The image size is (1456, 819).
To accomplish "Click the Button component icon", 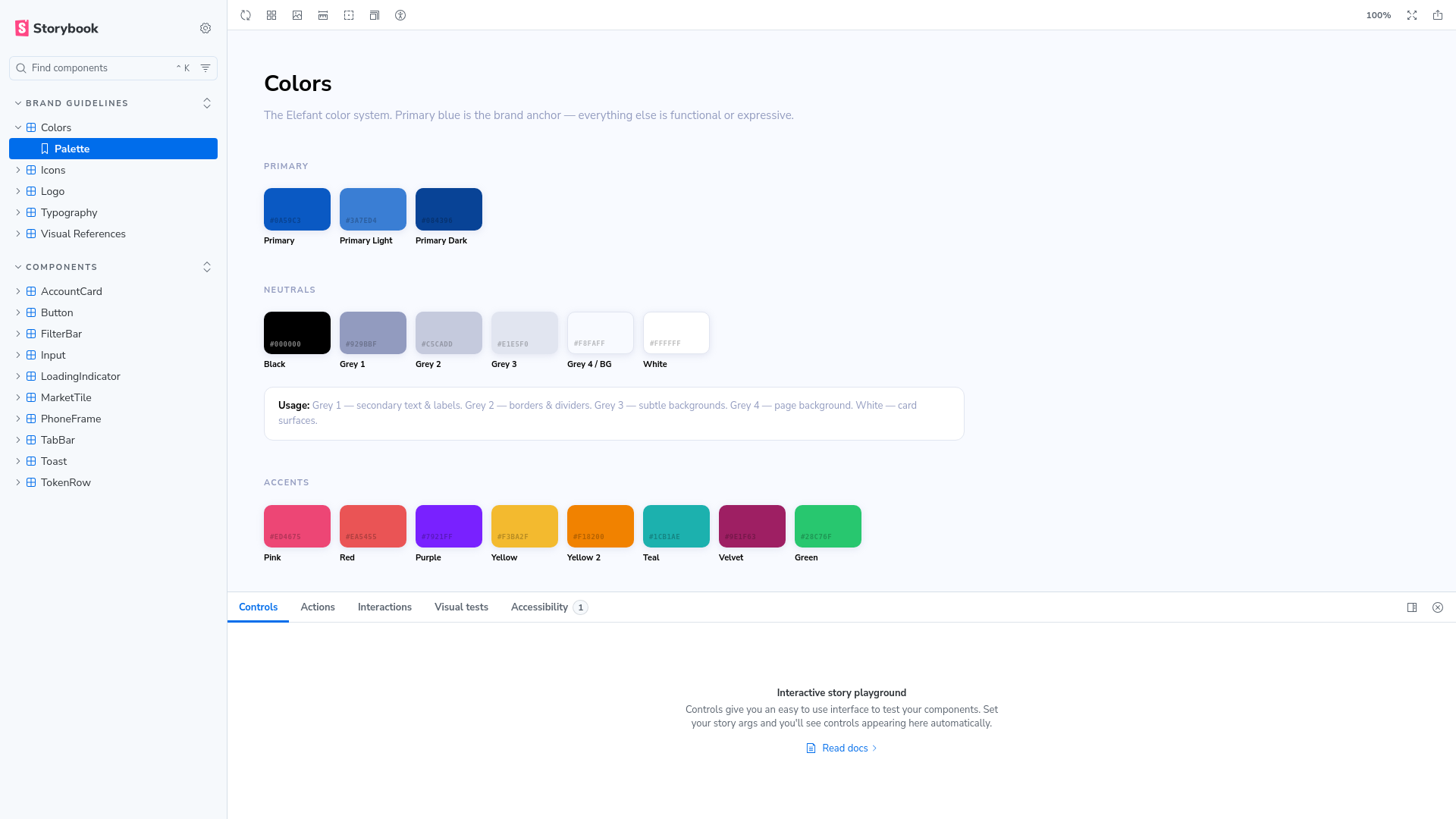I will (x=31, y=312).
